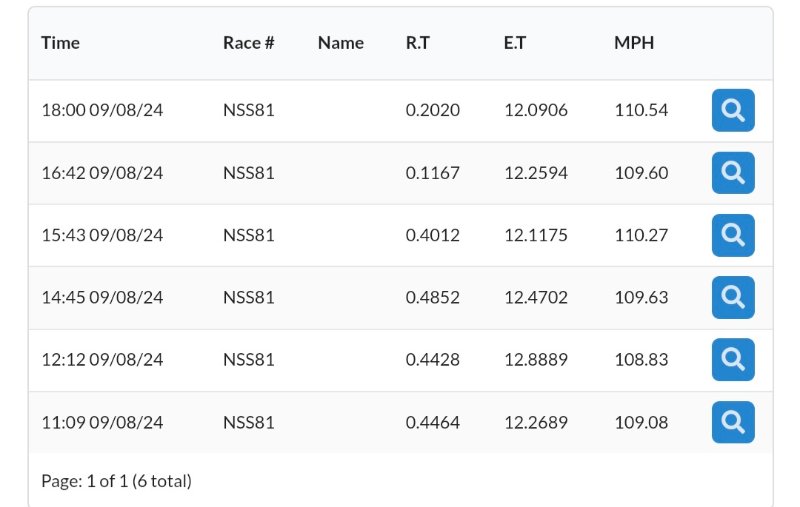Viewport: 800px width, 507px height.
Task: Open the magnifier for 14:45 run
Action: 733,297
